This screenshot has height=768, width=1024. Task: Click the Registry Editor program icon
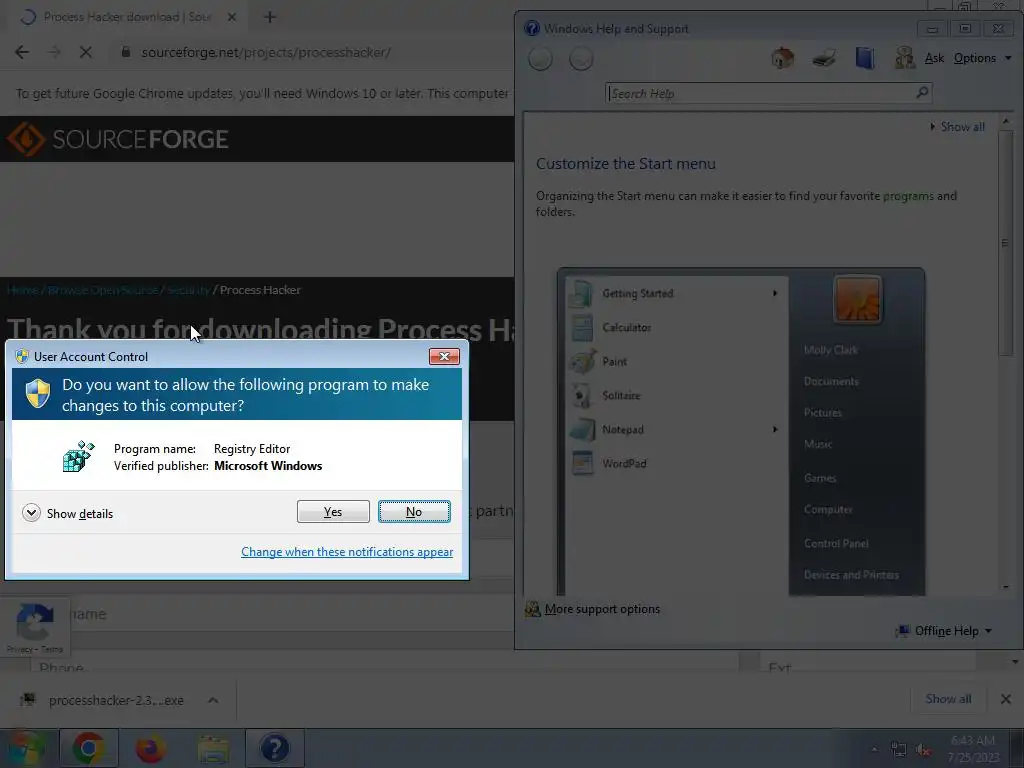[78, 456]
